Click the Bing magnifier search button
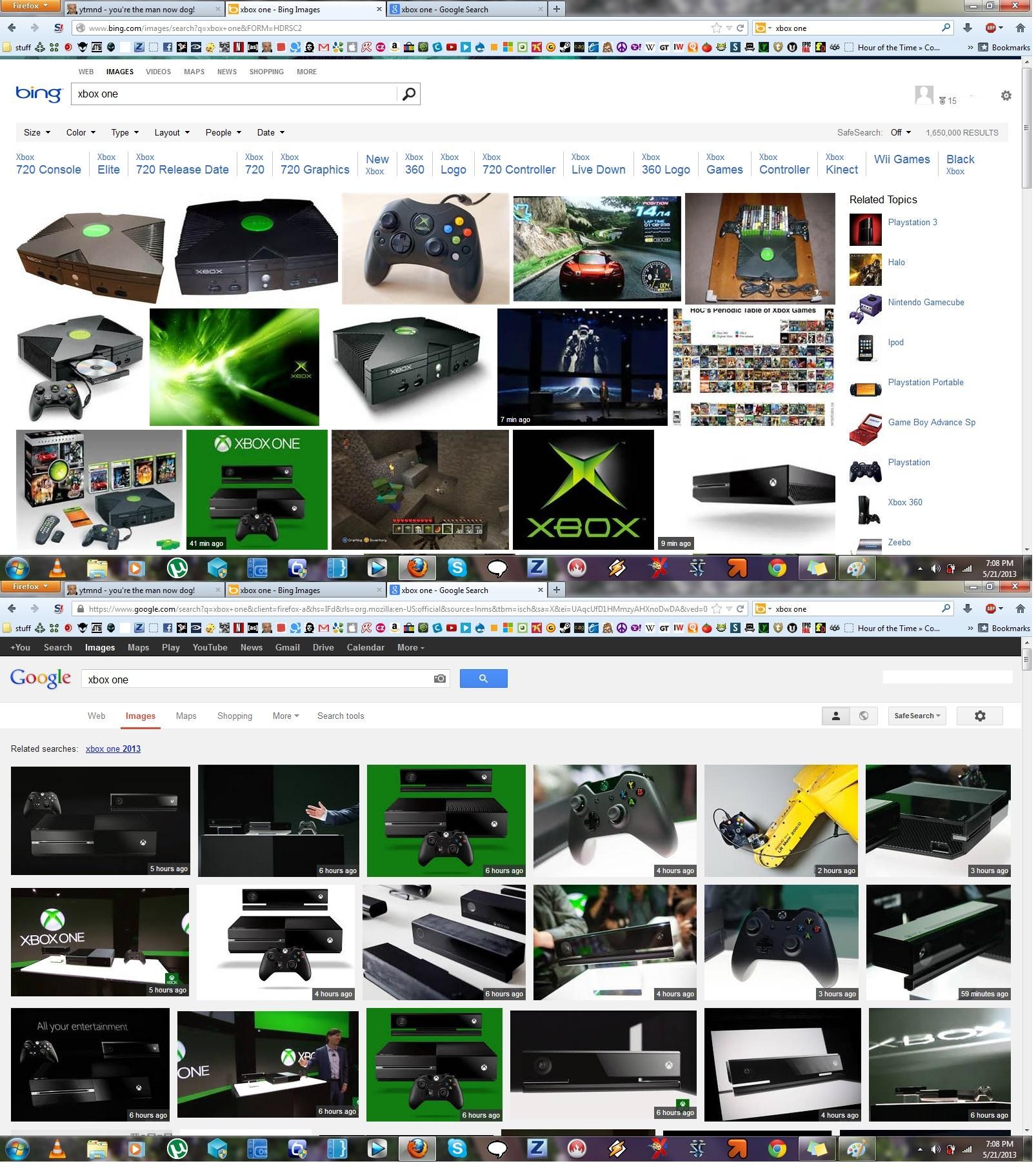 (x=409, y=94)
